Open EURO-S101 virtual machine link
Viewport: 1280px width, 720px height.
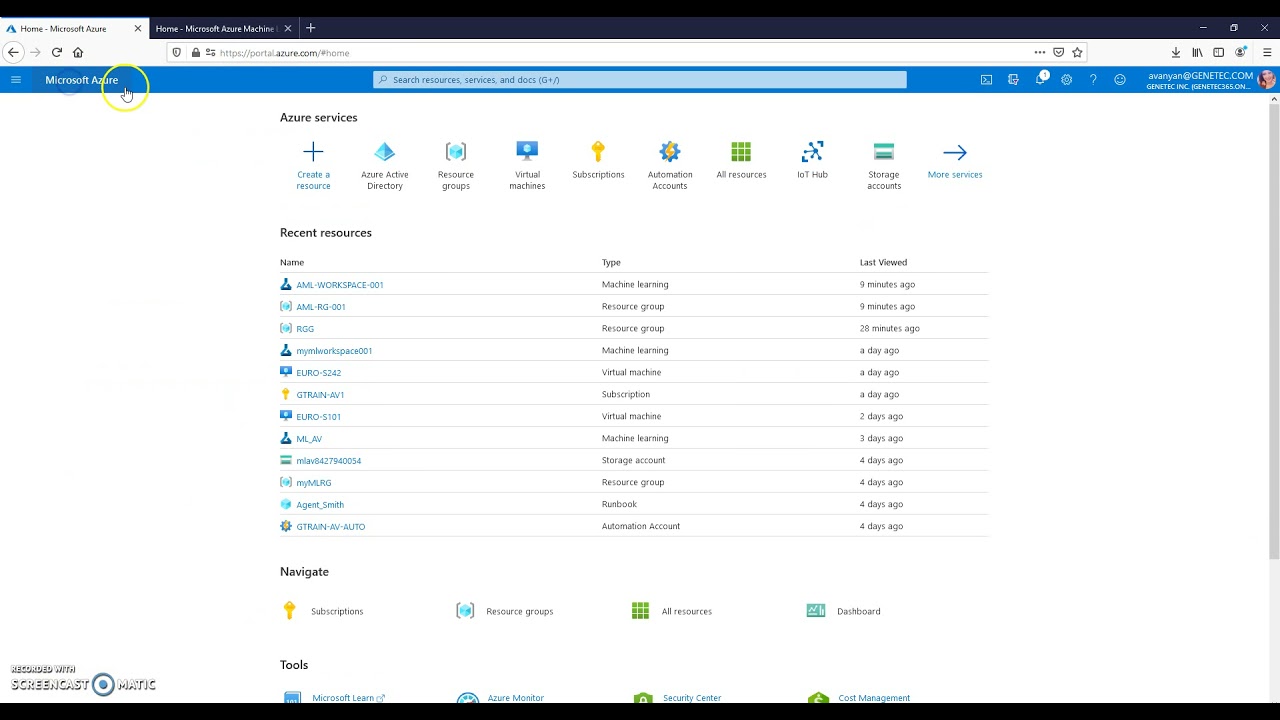pos(318,417)
